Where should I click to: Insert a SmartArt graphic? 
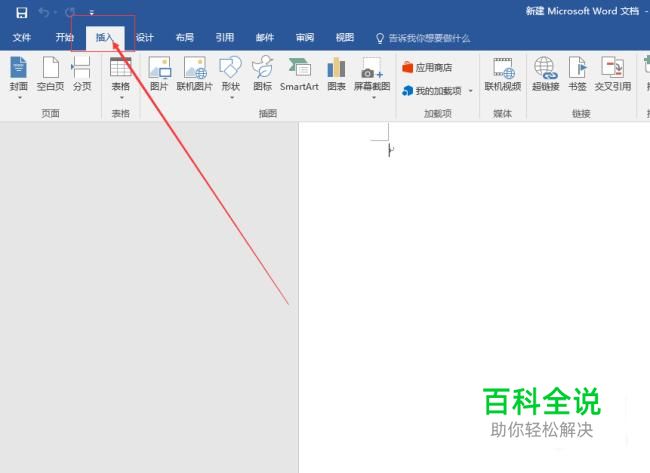point(299,74)
